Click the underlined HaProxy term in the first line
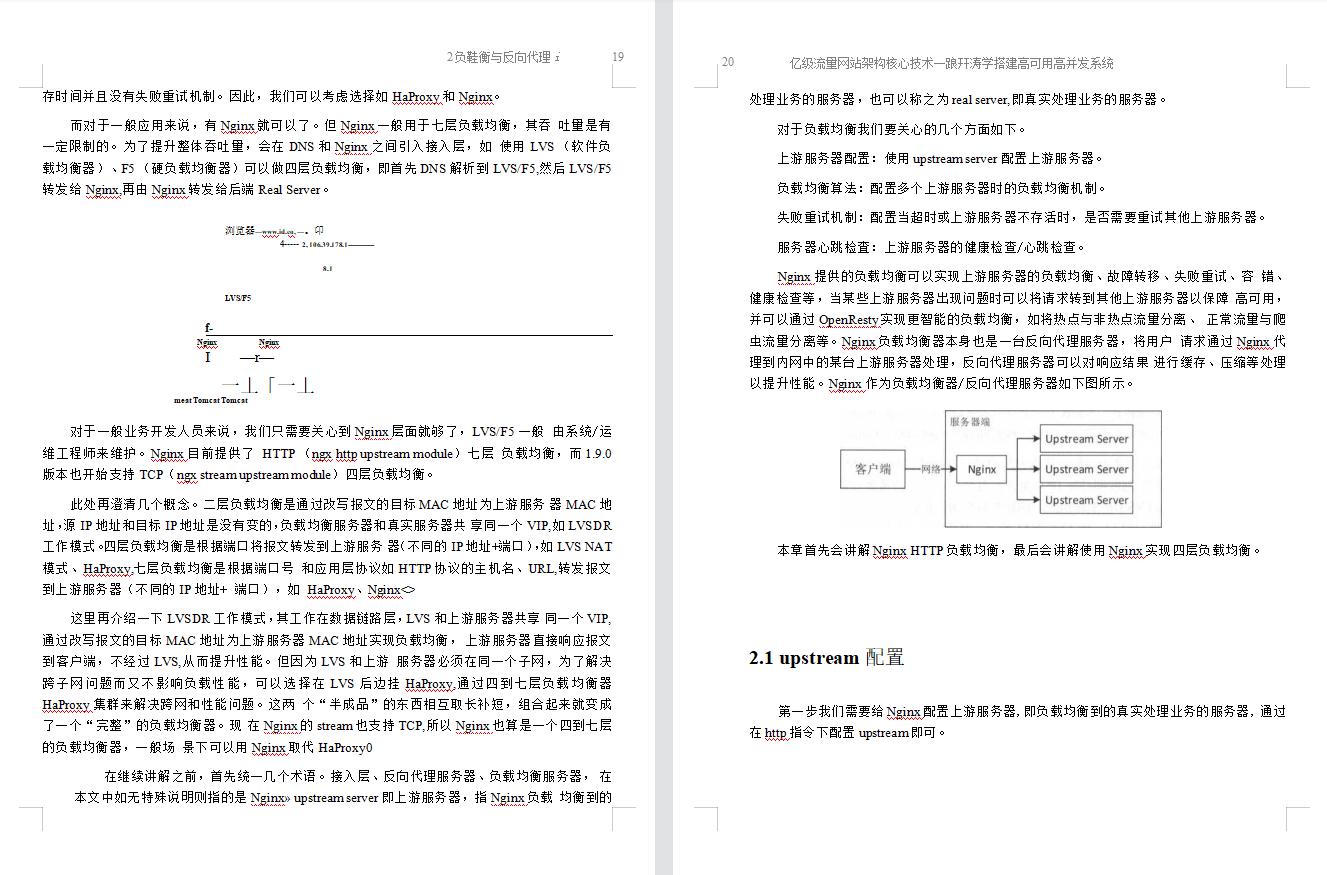 [416, 97]
